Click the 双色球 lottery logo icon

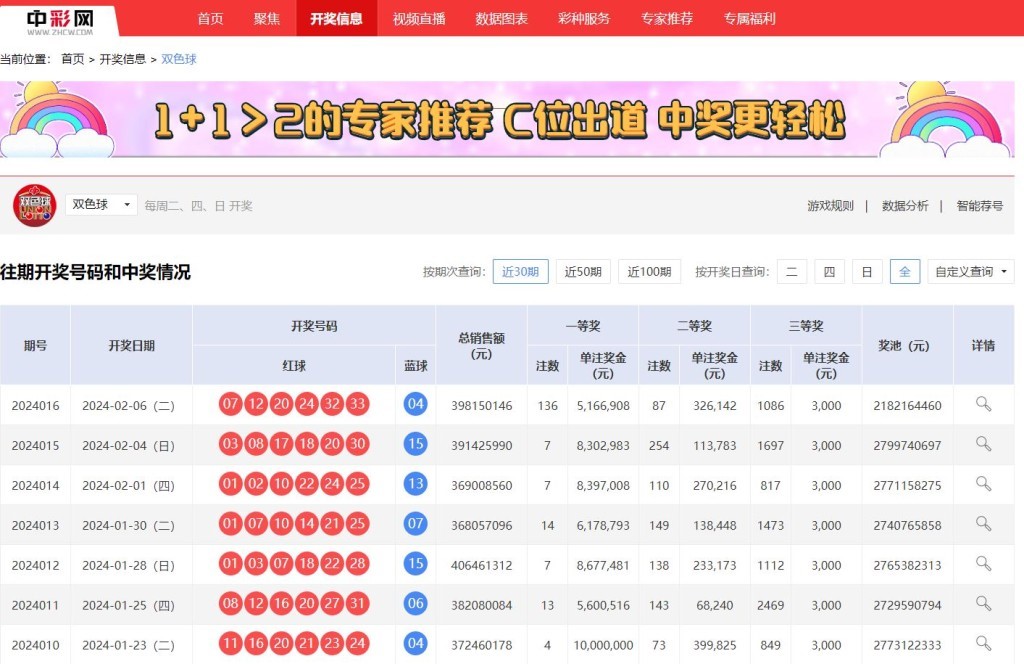[x=35, y=206]
